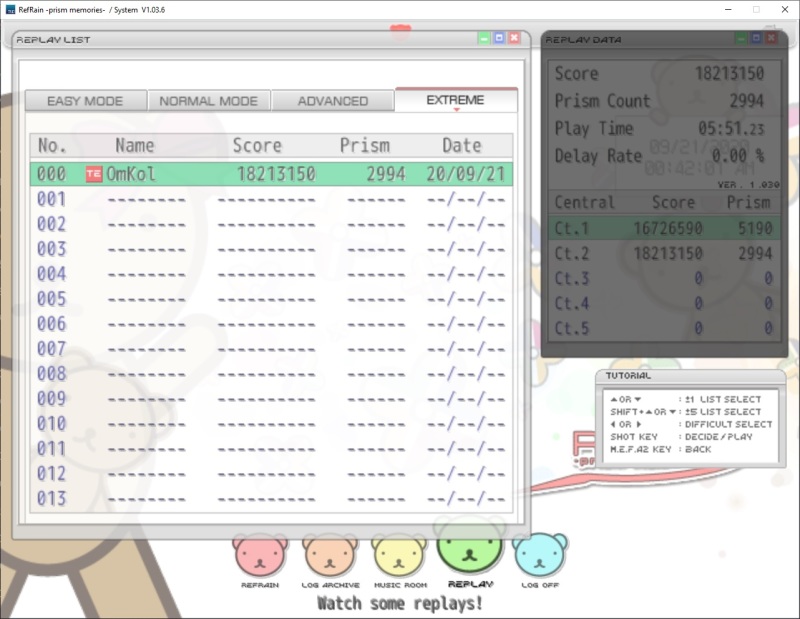Select empty replay slot 004
Image resolution: width=800 pixels, height=619 pixels.
pyautogui.click(x=271, y=274)
